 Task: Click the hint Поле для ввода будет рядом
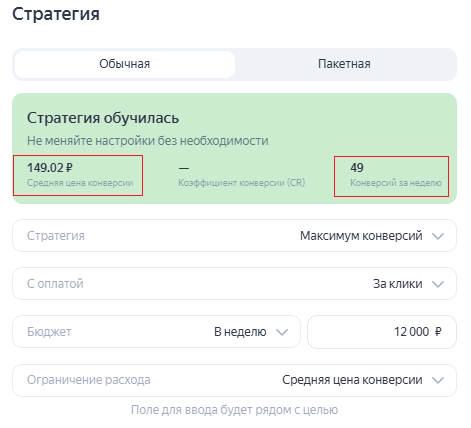point(234,410)
